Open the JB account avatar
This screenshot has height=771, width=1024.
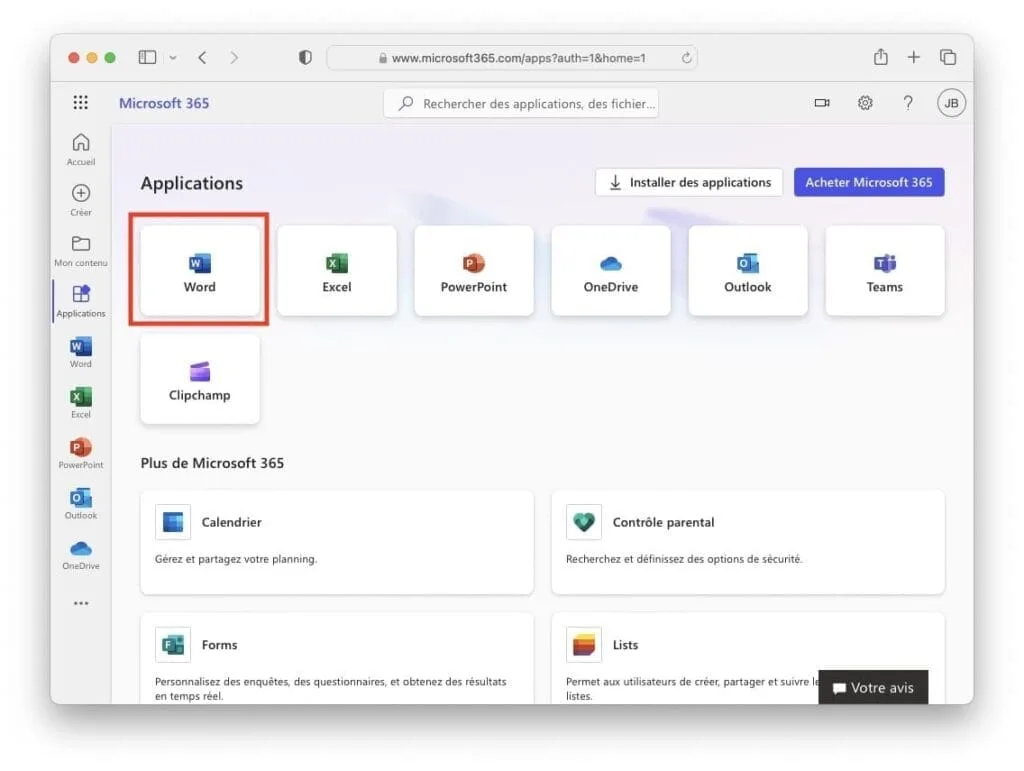pyautogui.click(x=952, y=103)
